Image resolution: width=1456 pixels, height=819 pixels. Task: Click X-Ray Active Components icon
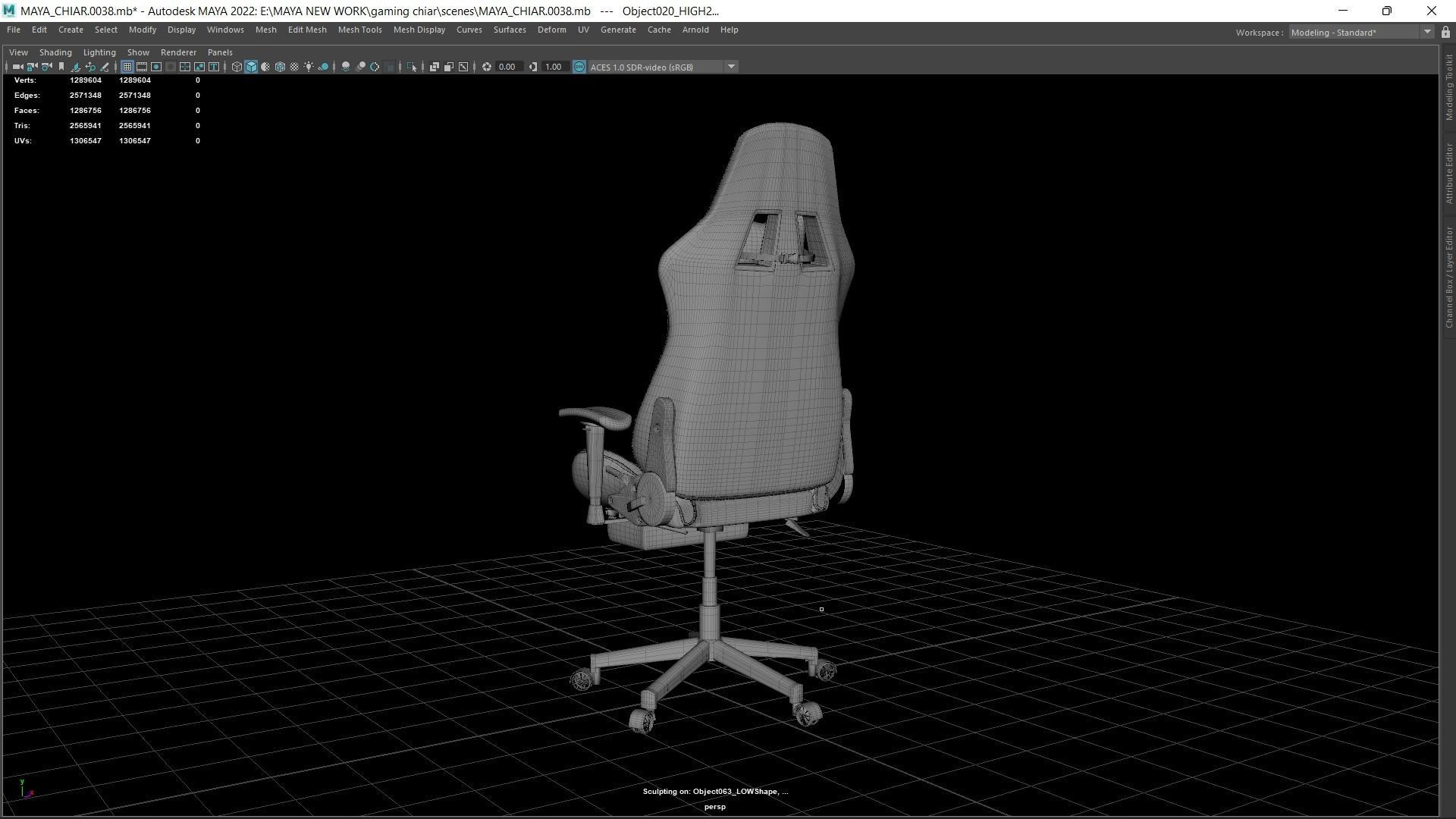click(x=449, y=67)
